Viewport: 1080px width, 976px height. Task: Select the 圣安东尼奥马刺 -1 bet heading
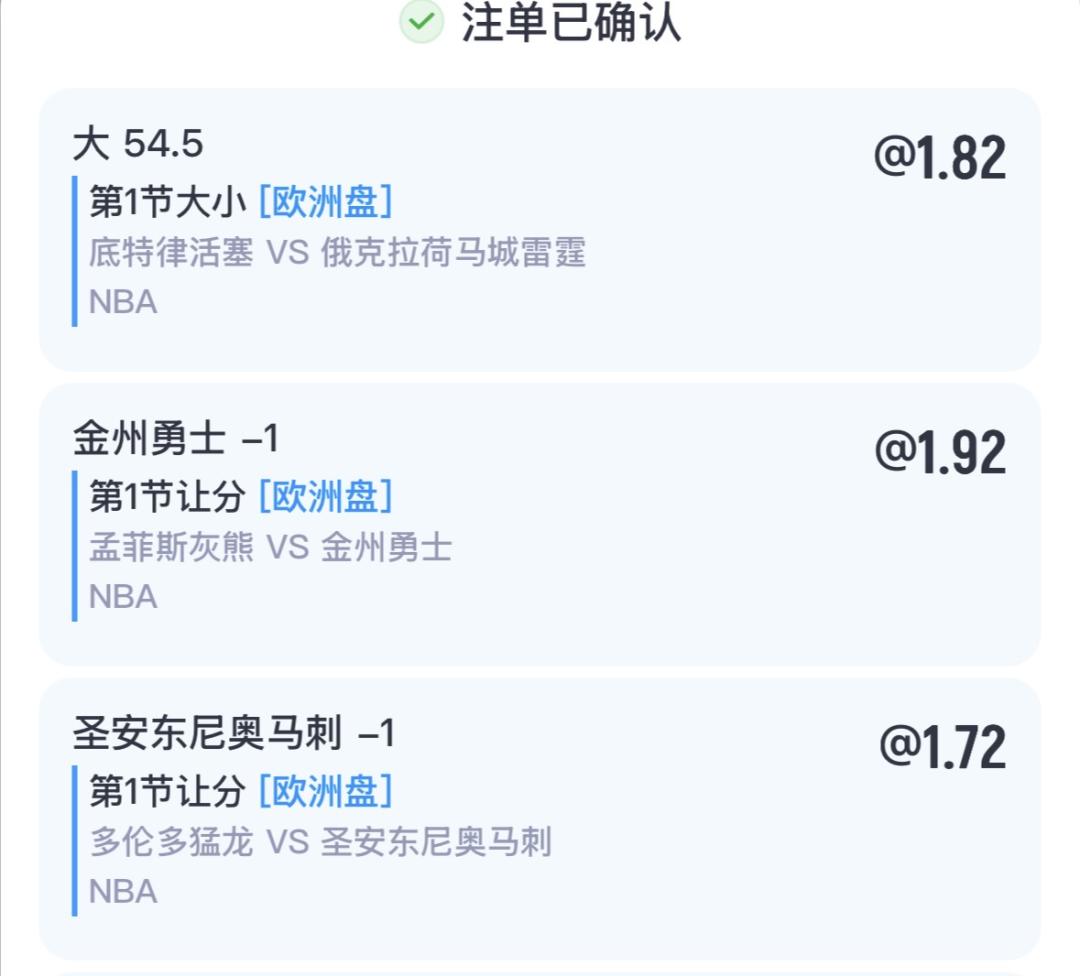click(234, 735)
